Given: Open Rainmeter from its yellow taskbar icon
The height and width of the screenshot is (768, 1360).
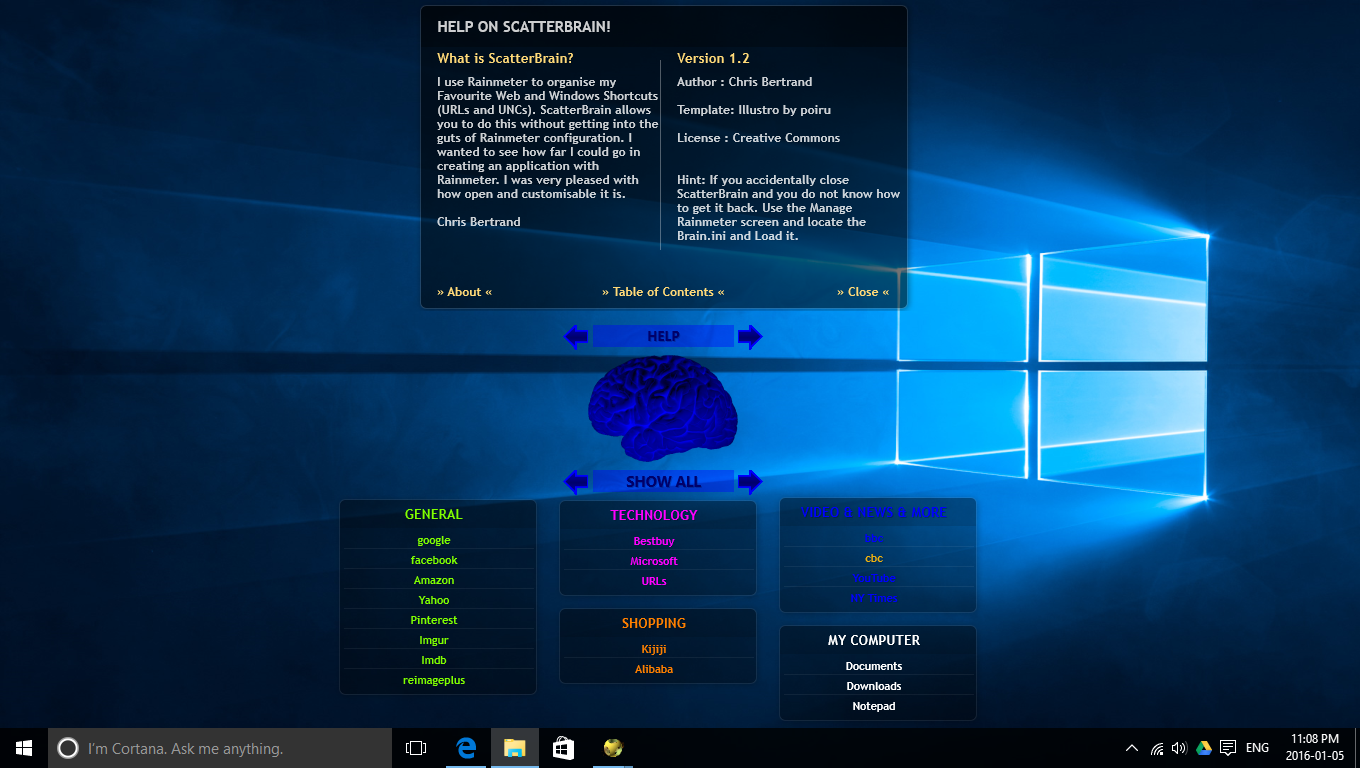Looking at the screenshot, I should 612,747.
